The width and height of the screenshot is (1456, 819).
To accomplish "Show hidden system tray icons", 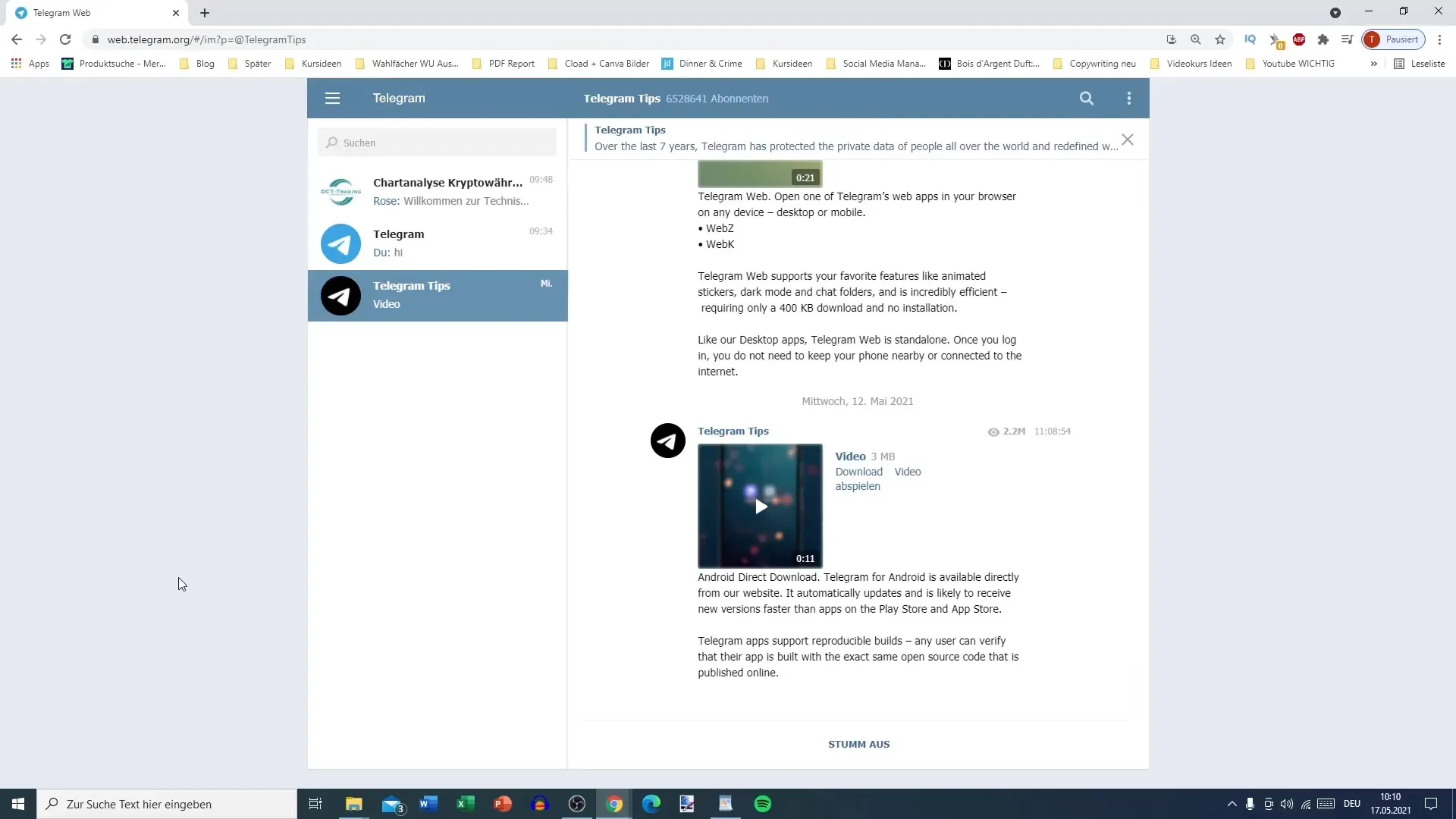I will tap(1232, 804).
